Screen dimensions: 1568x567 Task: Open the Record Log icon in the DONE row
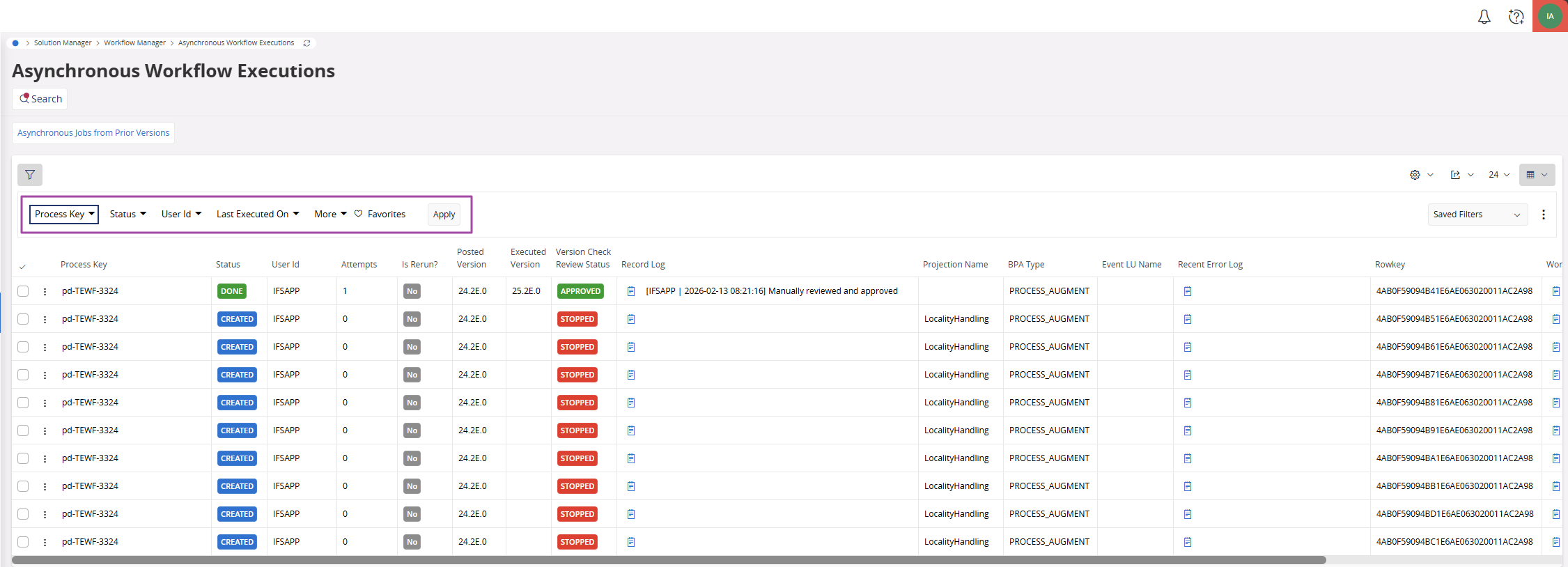631,291
